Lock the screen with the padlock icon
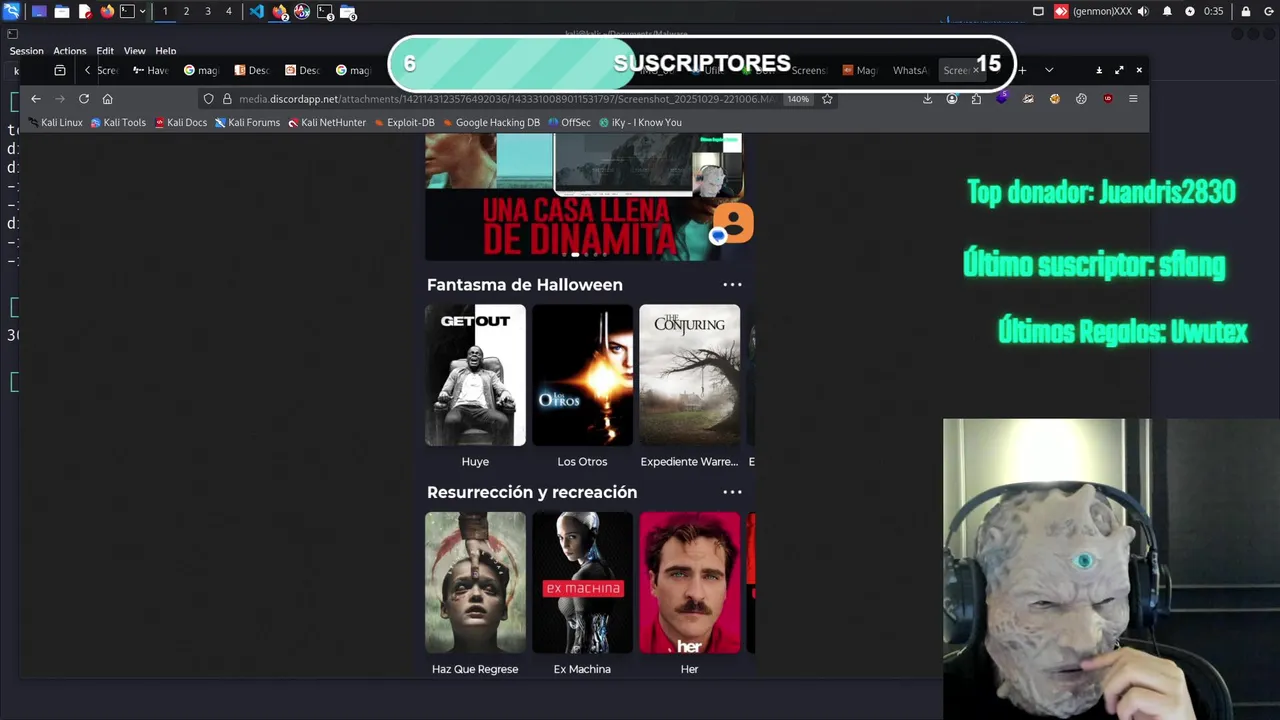Image resolution: width=1280 pixels, height=720 pixels. [x=1246, y=12]
